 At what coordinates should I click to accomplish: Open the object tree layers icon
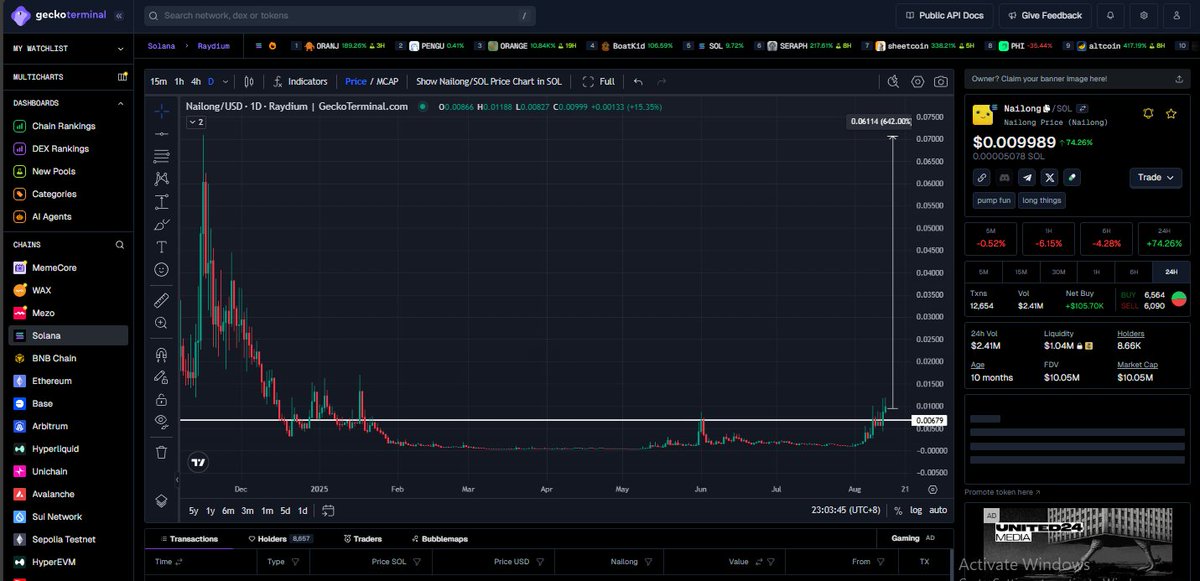(x=161, y=500)
